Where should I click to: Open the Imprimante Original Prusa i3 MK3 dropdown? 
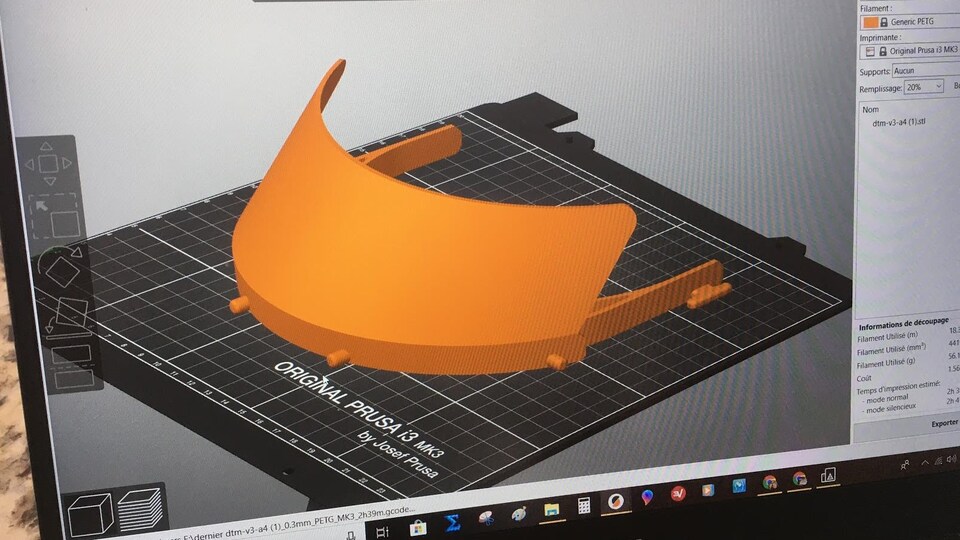click(909, 51)
